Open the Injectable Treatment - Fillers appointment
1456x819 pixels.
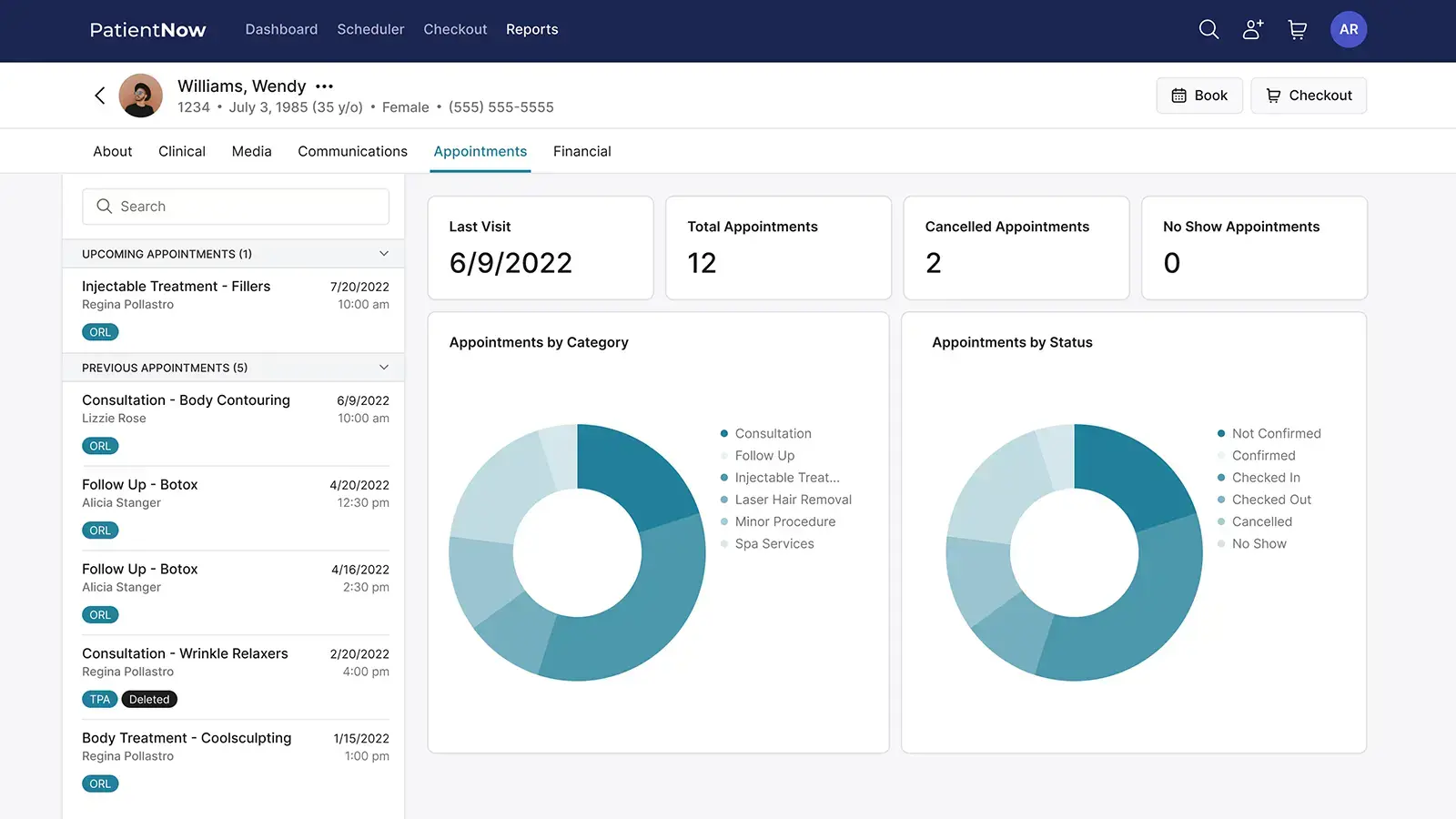pos(236,309)
